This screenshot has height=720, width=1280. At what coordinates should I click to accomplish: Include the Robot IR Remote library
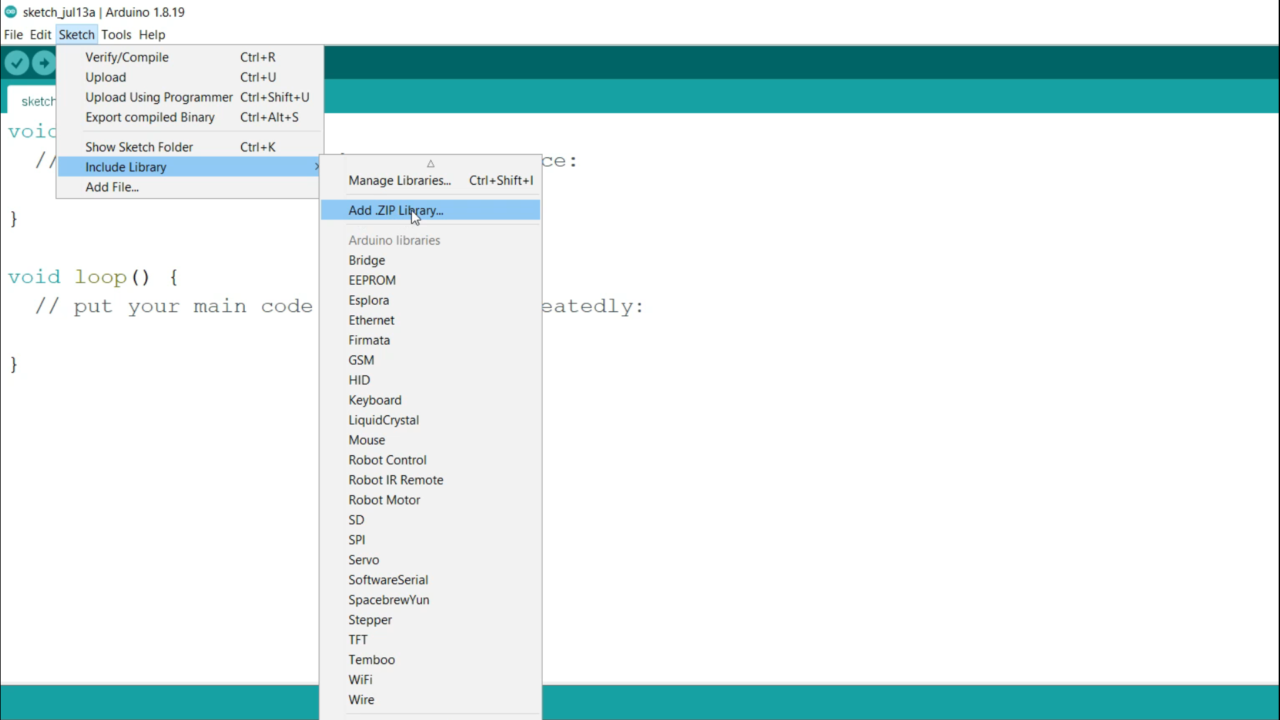[x=430, y=480]
